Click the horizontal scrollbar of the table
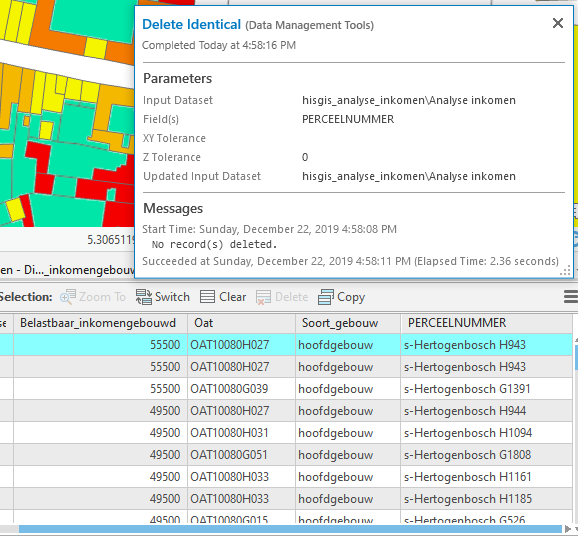 coord(290,529)
